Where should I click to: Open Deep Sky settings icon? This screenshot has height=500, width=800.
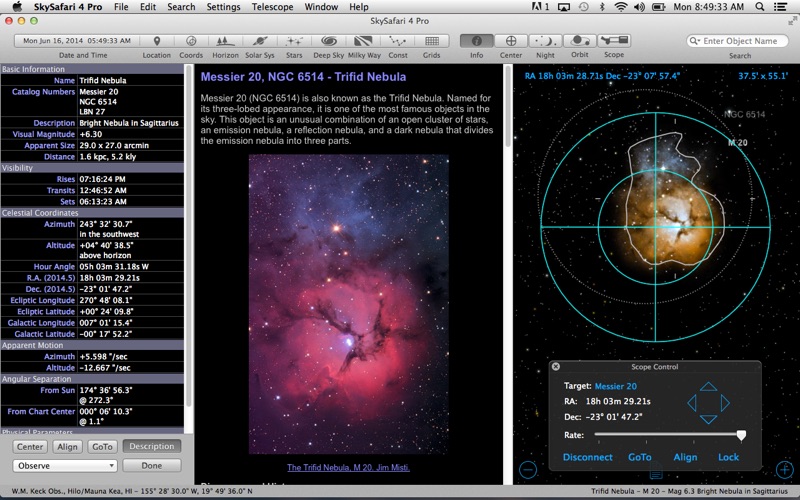329,41
